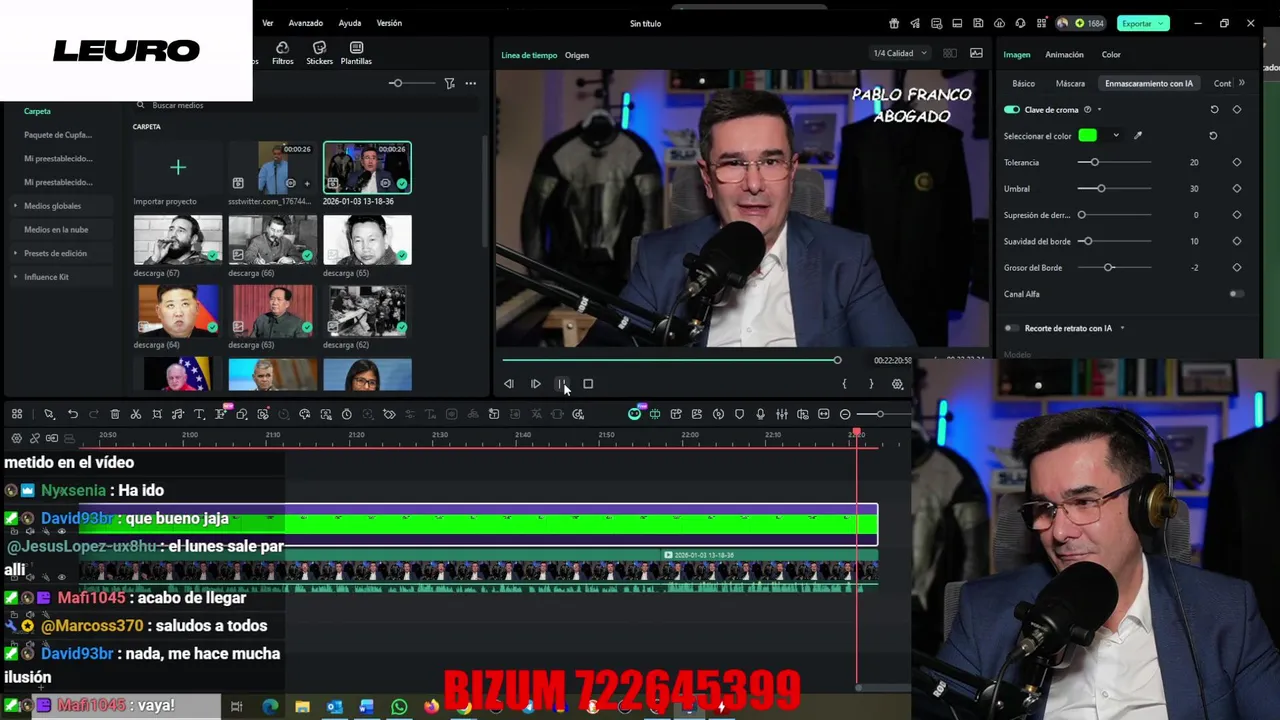Stop the preview with the square button
Screen dimensions: 1280x720
click(x=588, y=384)
